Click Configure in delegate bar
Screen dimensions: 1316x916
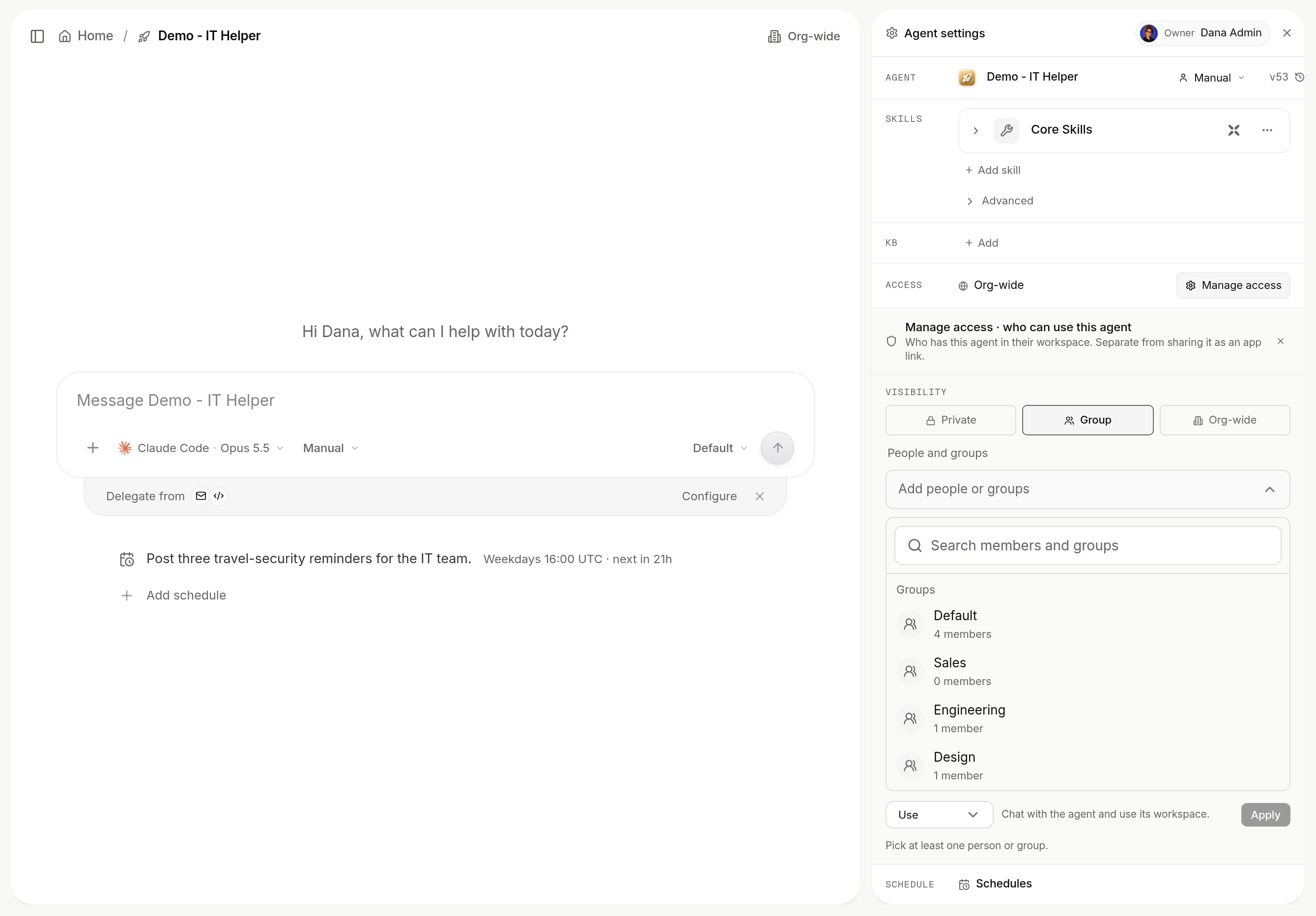(709, 496)
